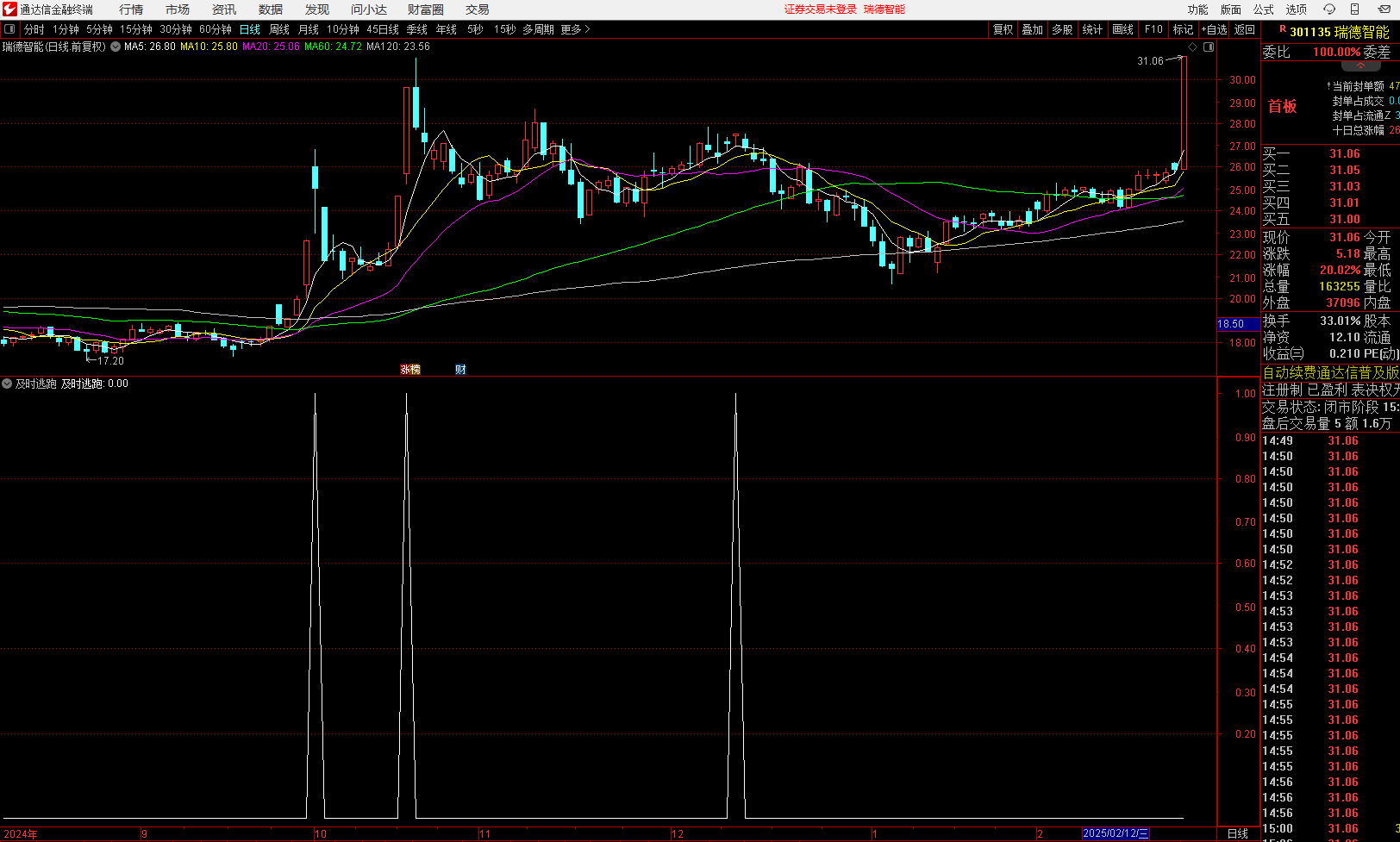This screenshot has height=842, width=1400.
Task: Click the 复权 toolbar button
Action: 1003,29
